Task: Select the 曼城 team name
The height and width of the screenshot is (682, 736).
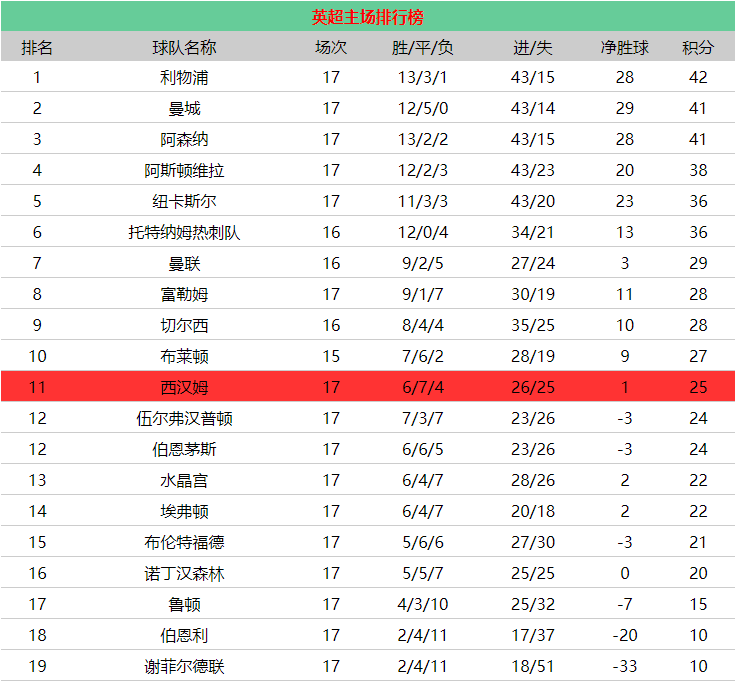Action: pos(184,108)
